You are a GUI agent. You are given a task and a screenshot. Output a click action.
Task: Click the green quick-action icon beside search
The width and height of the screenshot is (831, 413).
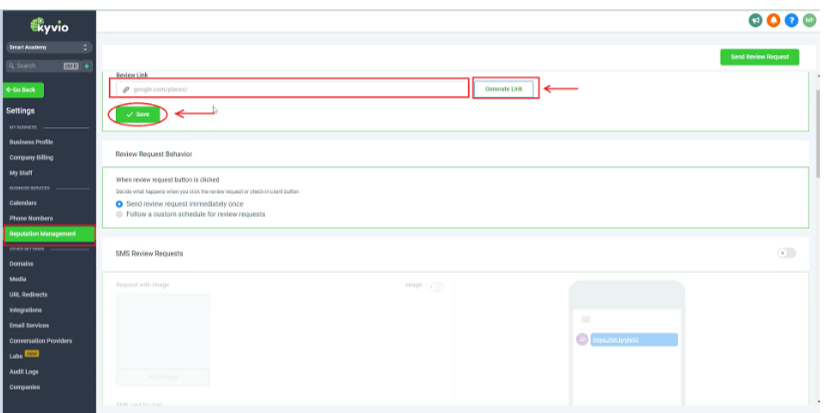point(87,66)
